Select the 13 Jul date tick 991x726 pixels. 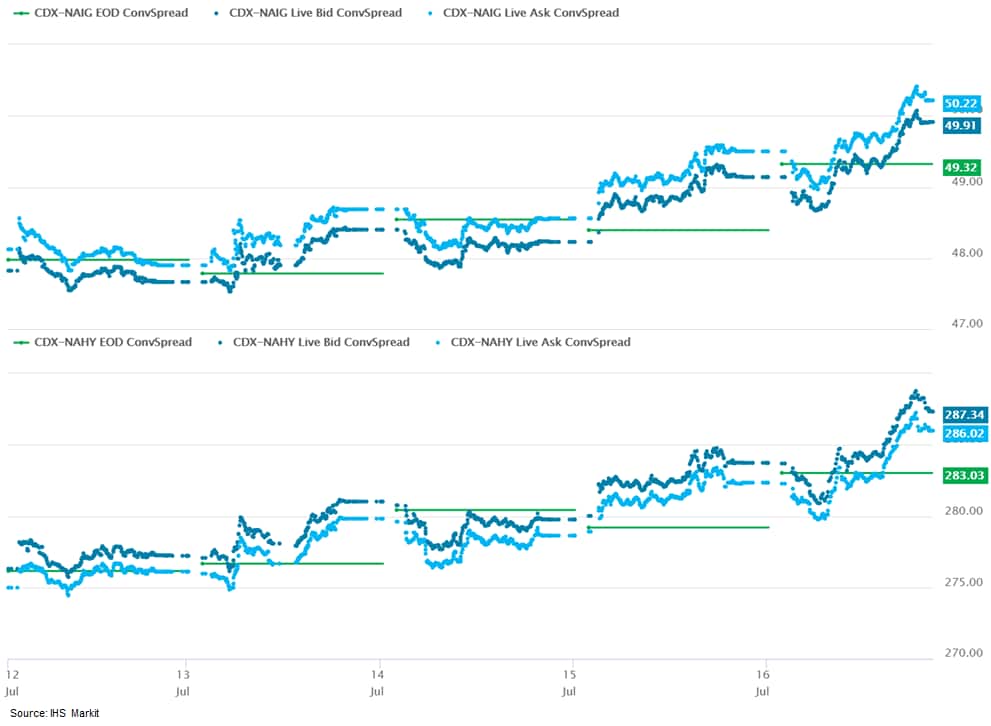click(184, 671)
